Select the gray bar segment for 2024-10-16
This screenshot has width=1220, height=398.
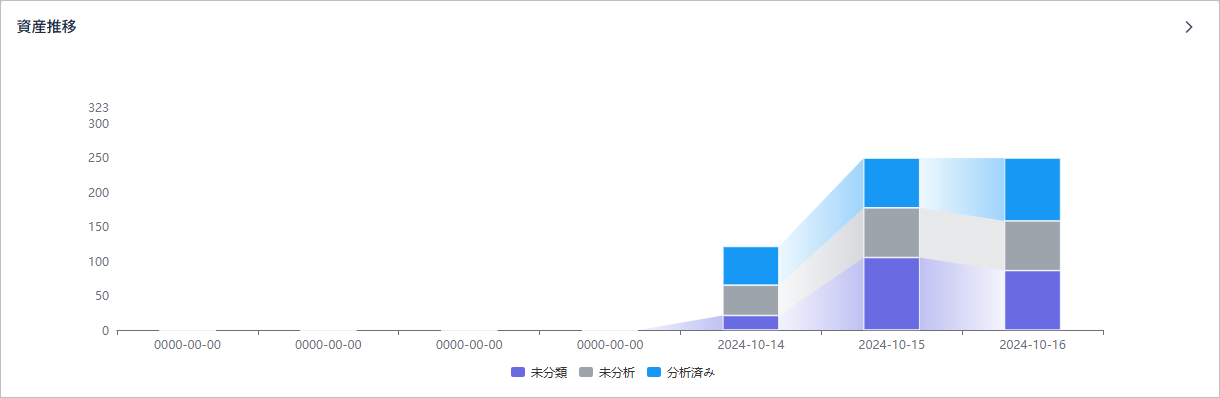click(x=1032, y=246)
